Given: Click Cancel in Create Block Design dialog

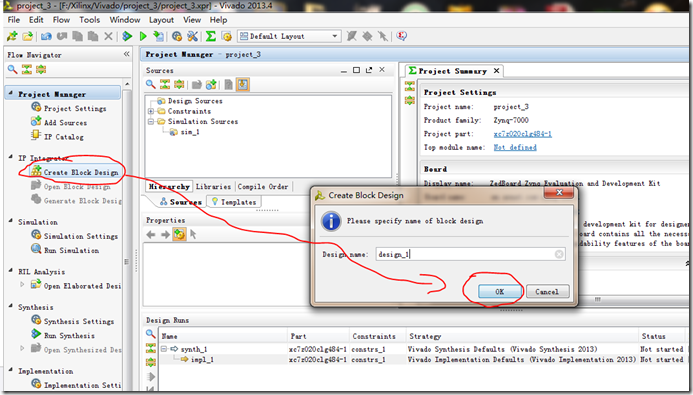Looking at the screenshot, I should click(547, 292).
